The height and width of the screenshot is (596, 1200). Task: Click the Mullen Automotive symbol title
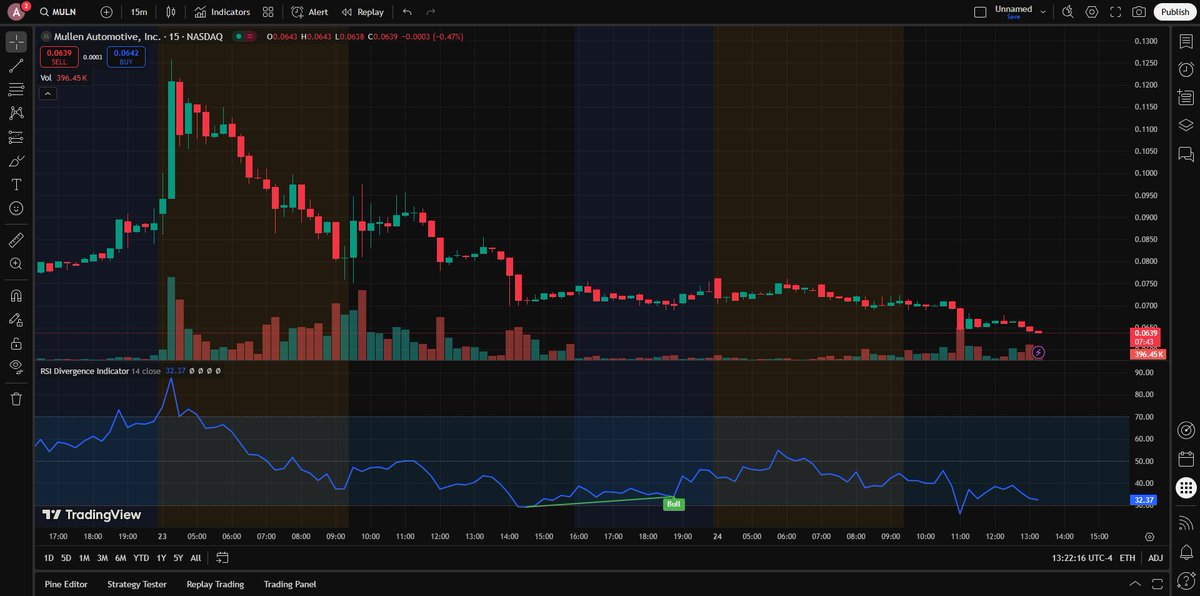click(108, 36)
